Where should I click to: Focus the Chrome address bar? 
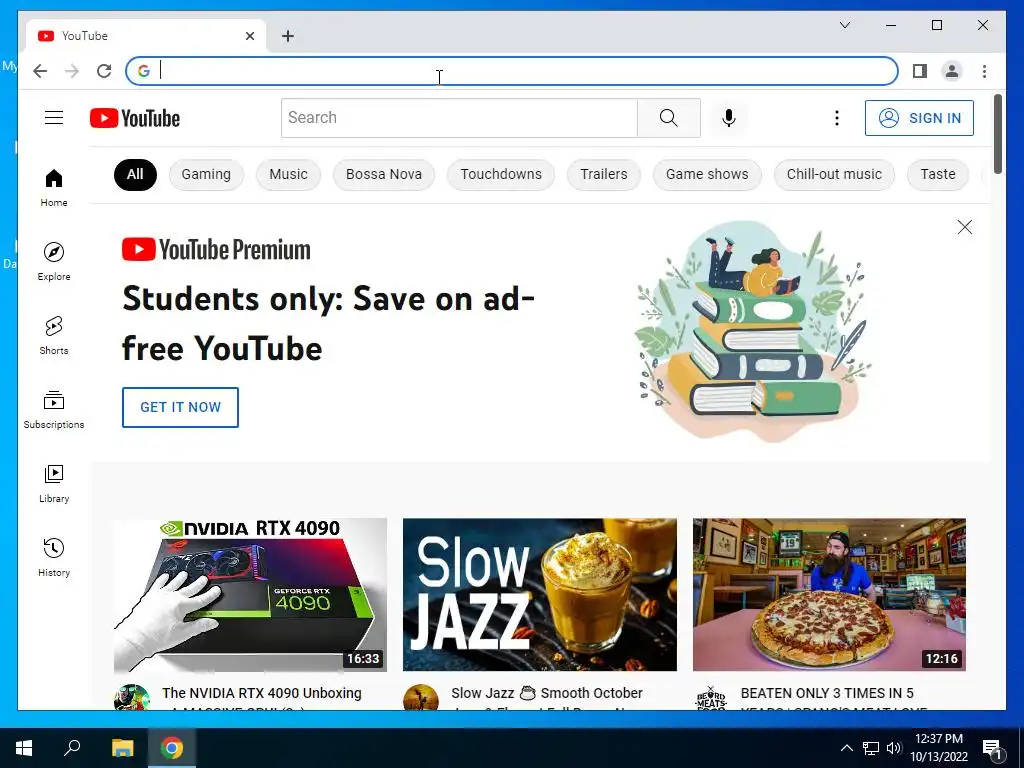511,71
